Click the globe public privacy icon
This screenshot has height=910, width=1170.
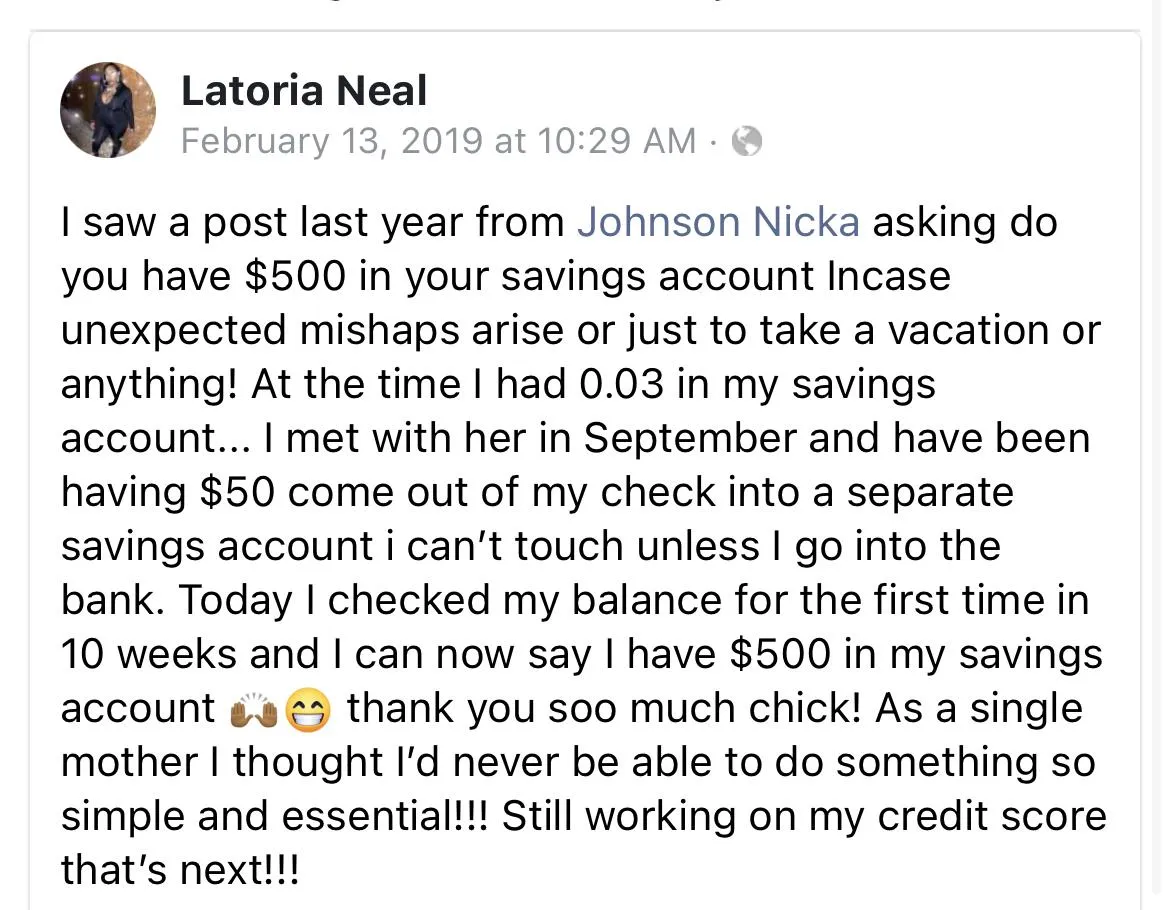point(747,141)
